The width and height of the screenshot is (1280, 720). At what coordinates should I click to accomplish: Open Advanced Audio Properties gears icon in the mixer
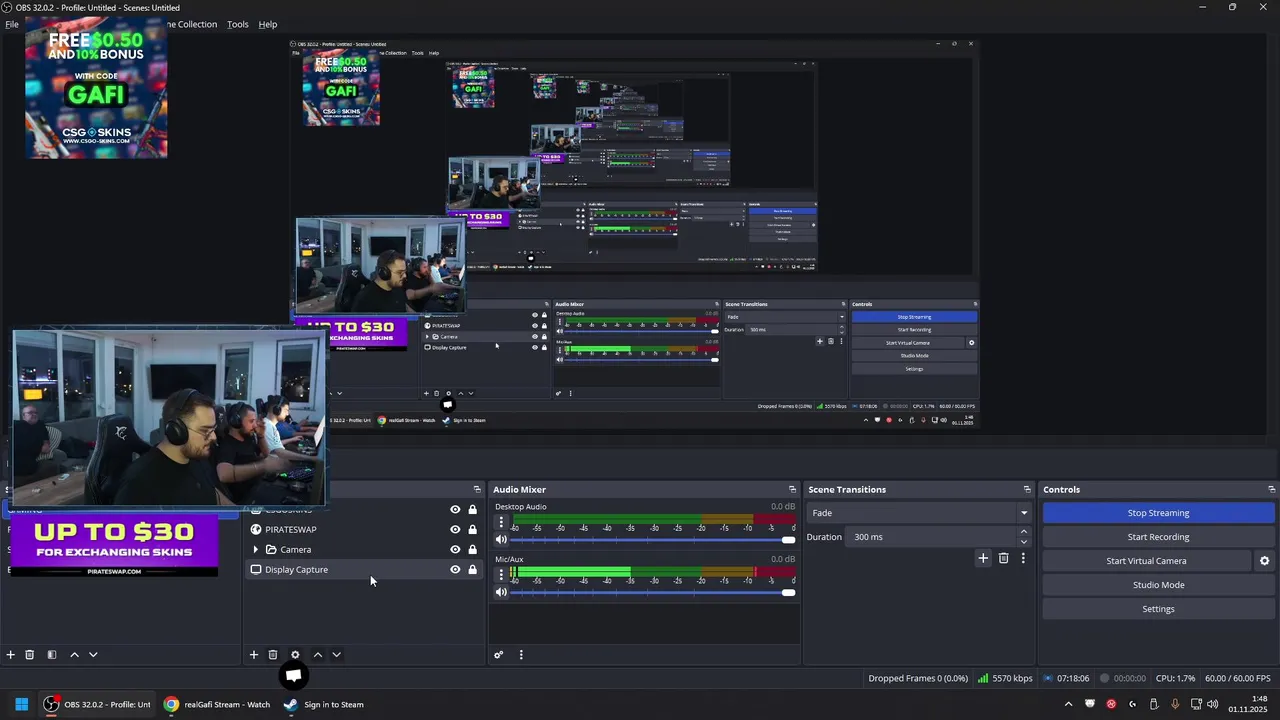coord(498,655)
